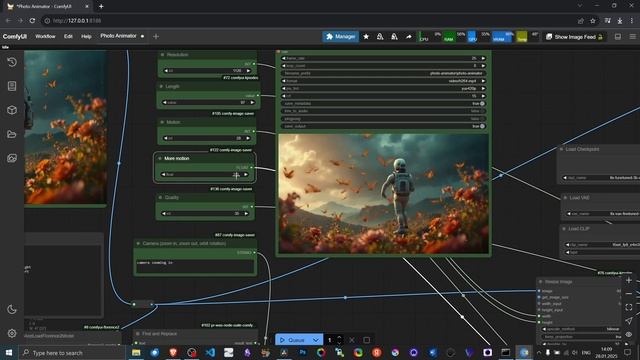
Task: Open Brave browser from taskbar
Action: [x=173, y=352]
